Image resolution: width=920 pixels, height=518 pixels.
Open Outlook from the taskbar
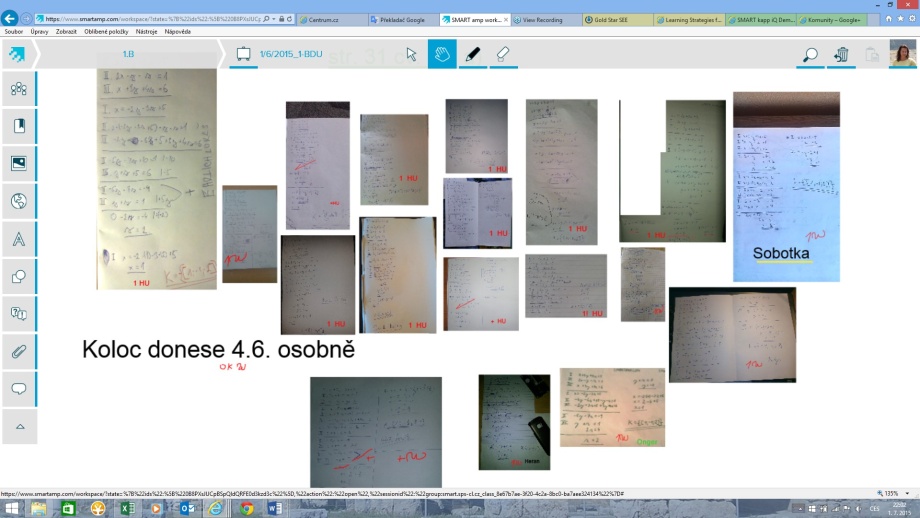187,508
